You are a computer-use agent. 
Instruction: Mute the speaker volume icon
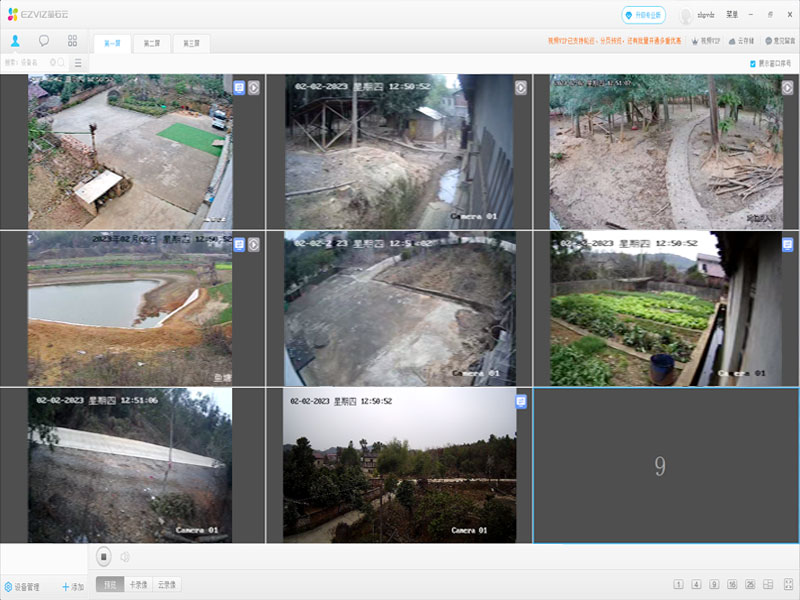(x=125, y=557)
